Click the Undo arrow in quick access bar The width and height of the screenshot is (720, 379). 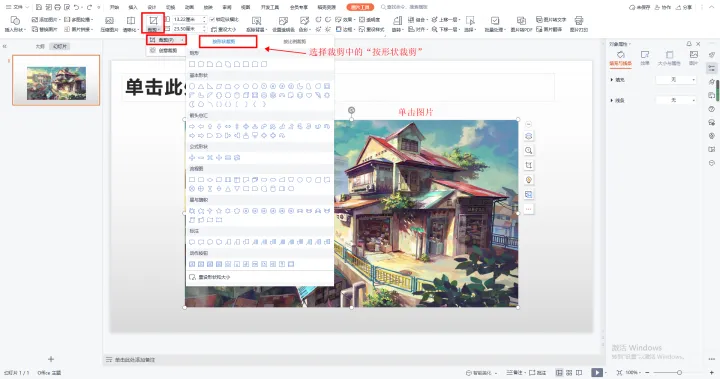(76, 7)
